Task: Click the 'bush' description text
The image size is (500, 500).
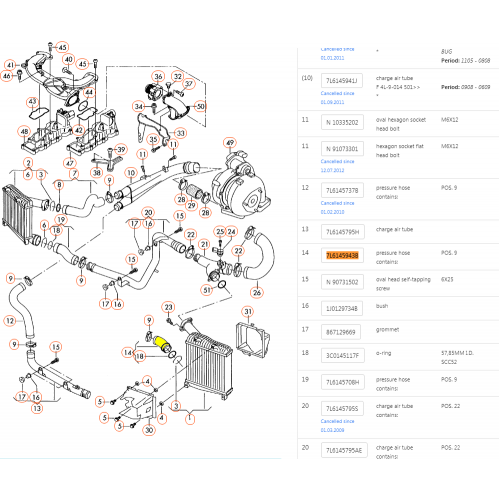Action: tap(382, 306)
